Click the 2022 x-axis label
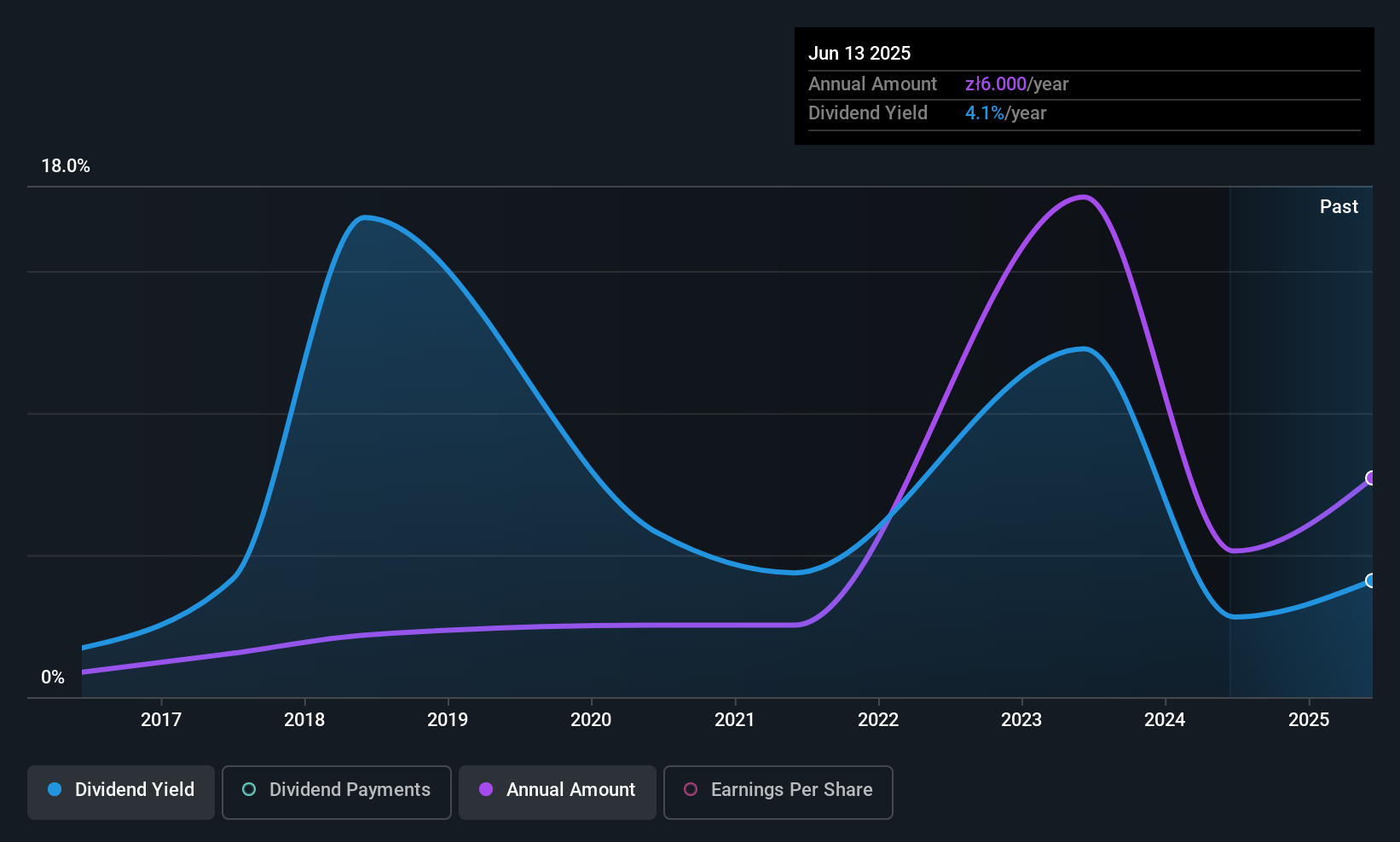Viewport: 1400px width, 842px height. (878, 720)
